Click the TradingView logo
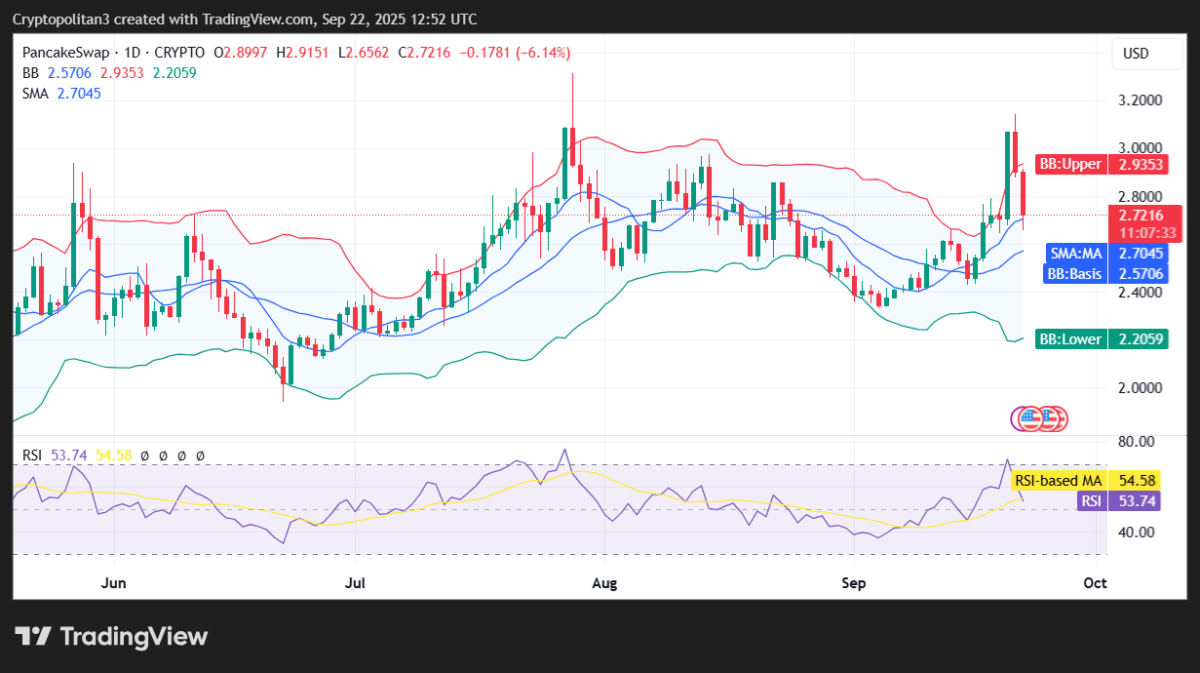This screenshot has width=1200, height=673. (111, 636)
